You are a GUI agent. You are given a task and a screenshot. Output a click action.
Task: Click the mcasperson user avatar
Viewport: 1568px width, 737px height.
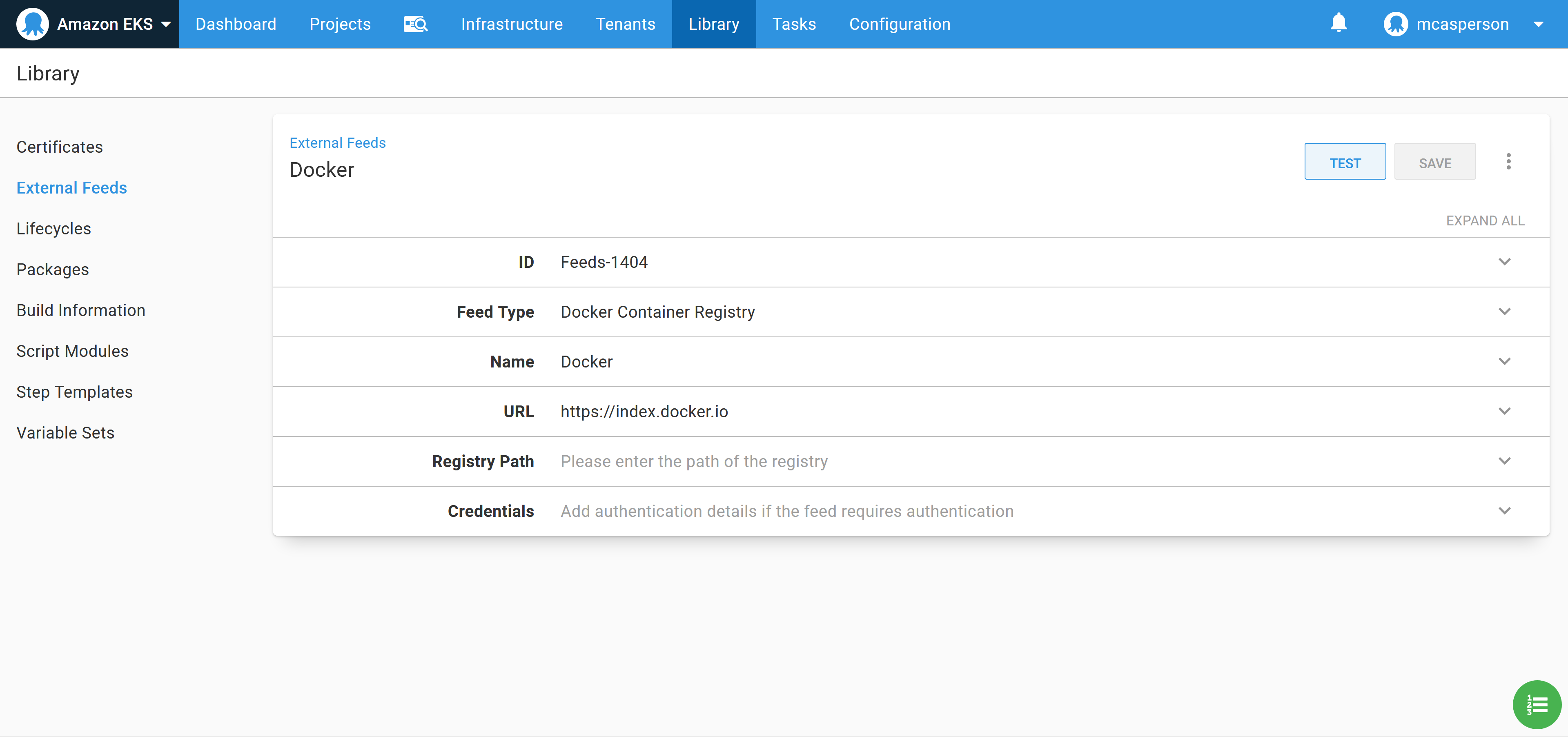point(1395,24)
